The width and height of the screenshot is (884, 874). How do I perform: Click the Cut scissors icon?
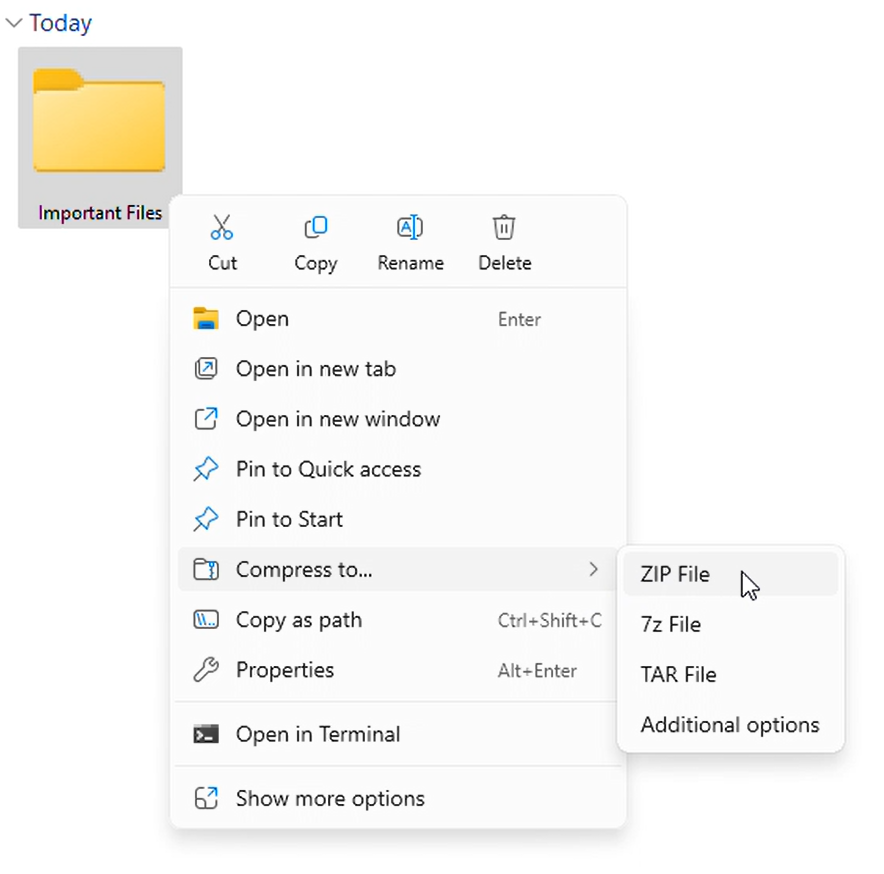tap(222, 227)
